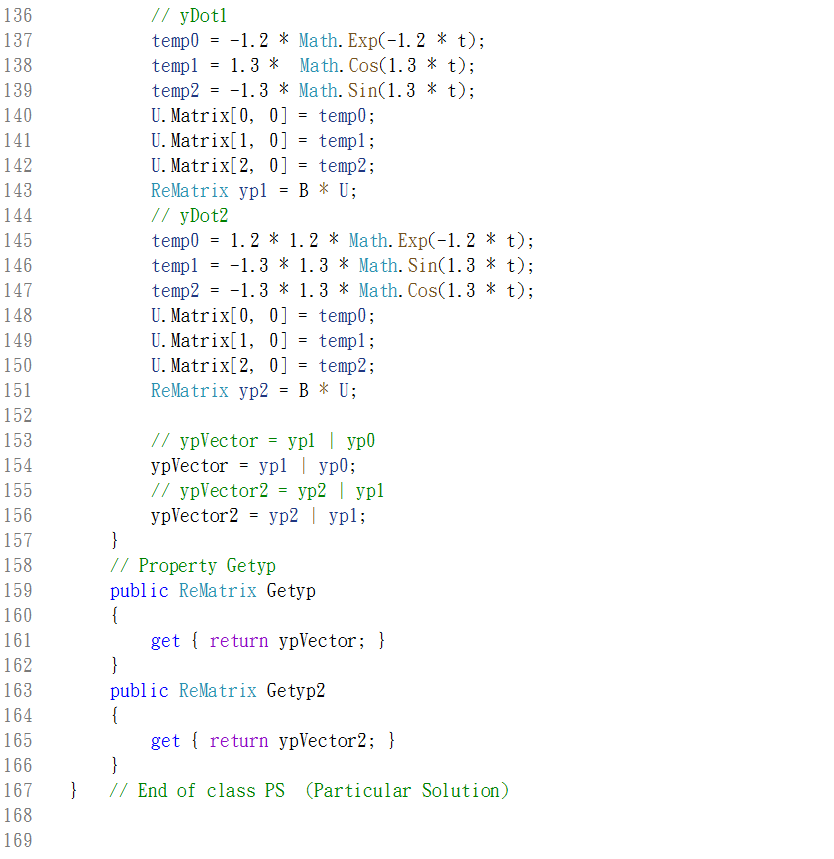Click 'ypVector2' on line 156
834x859 pixels.
[195, 516]
